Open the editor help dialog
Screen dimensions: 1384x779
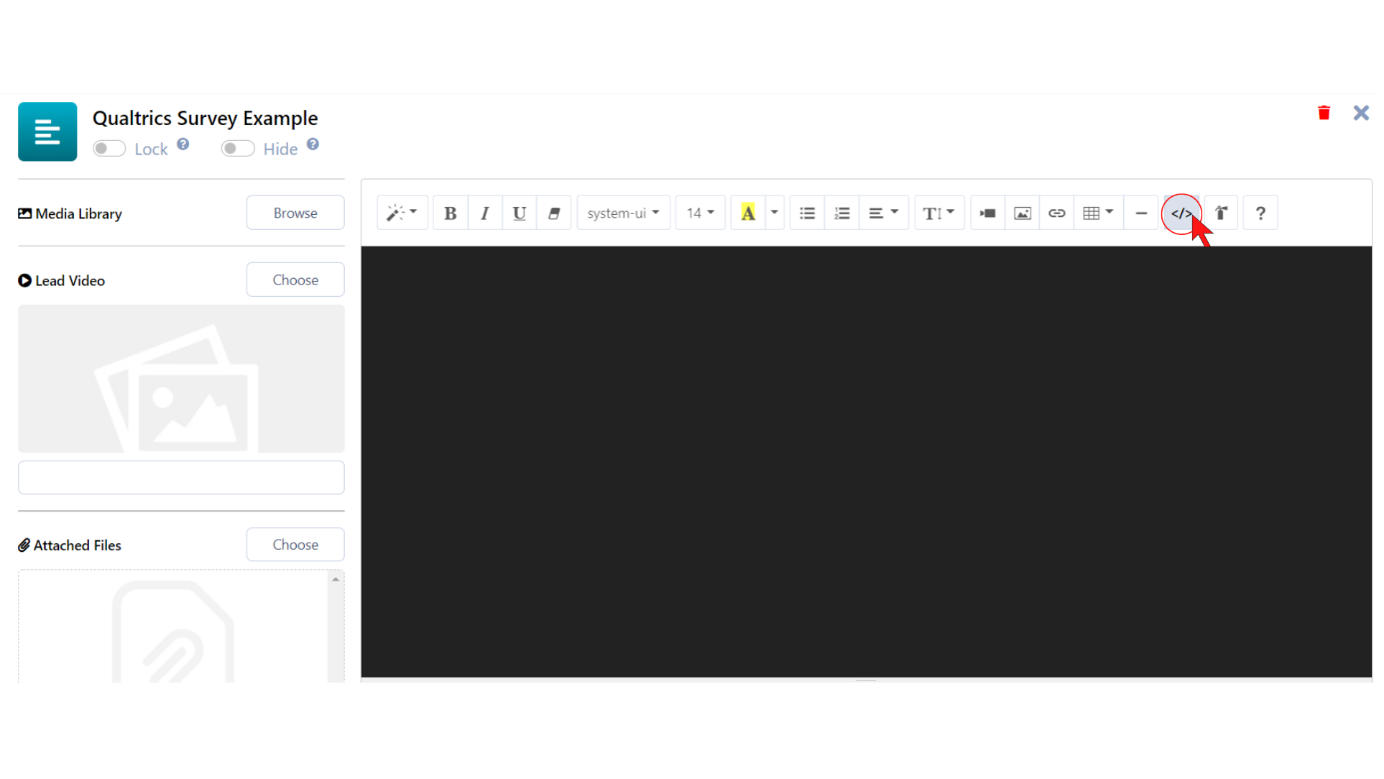(x=1260, y=213)
